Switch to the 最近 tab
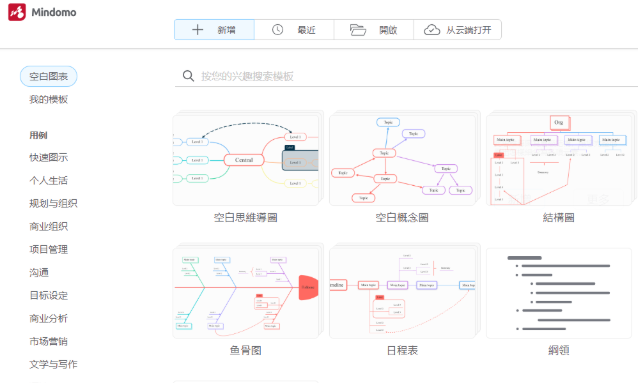 click(x=294, y=30)
